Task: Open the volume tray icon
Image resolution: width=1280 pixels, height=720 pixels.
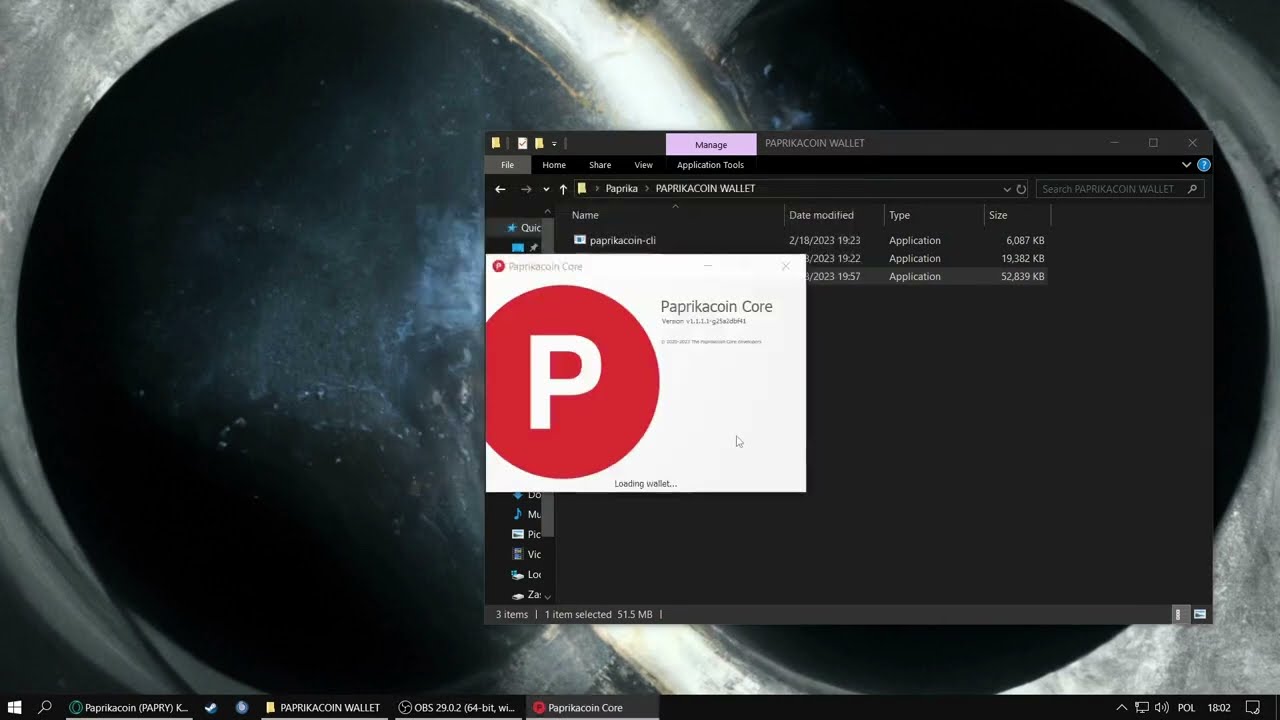Action: 1161,707
